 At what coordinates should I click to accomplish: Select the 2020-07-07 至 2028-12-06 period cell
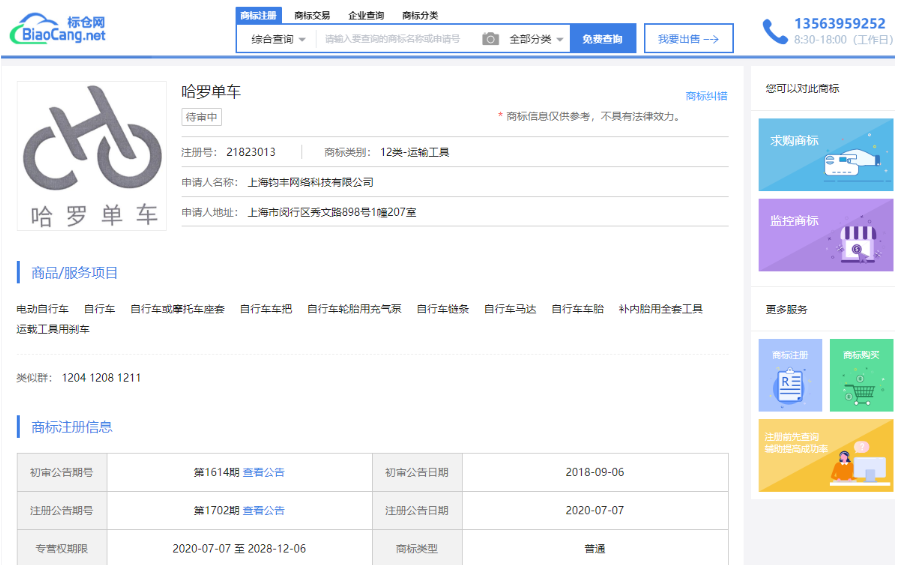(239, 548)
